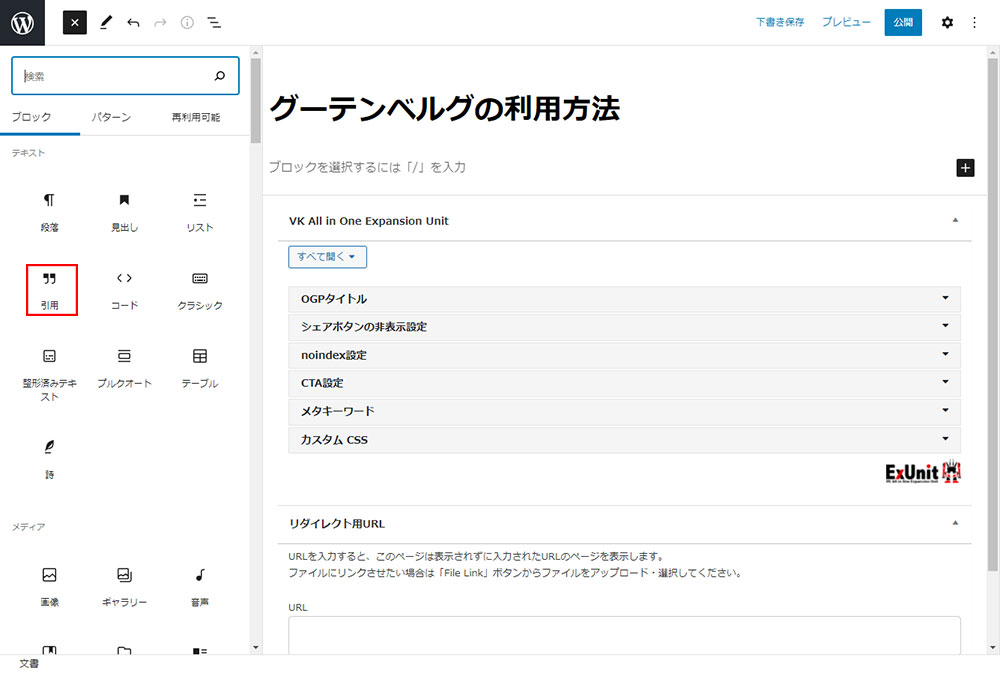
Task: Add the コード code block
Action: [x=124, y=289]
